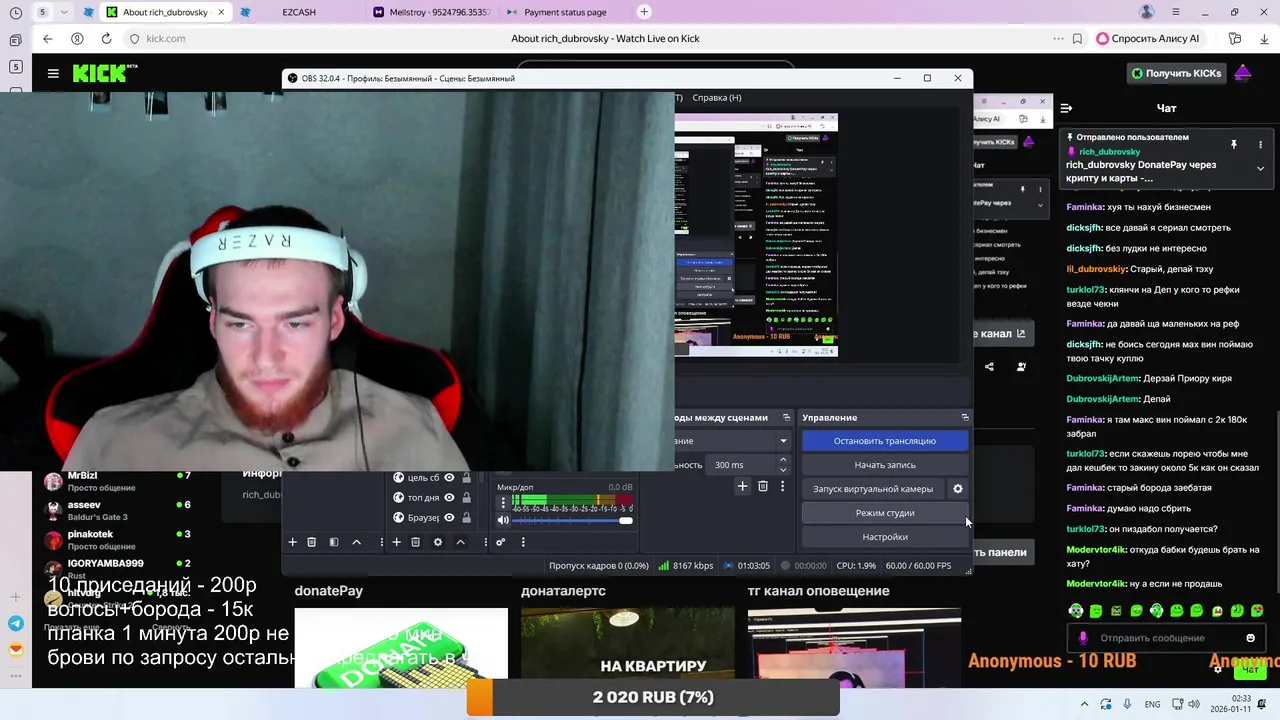
Task: Hide the 'Браузер' source
Action: click(449, 517)
